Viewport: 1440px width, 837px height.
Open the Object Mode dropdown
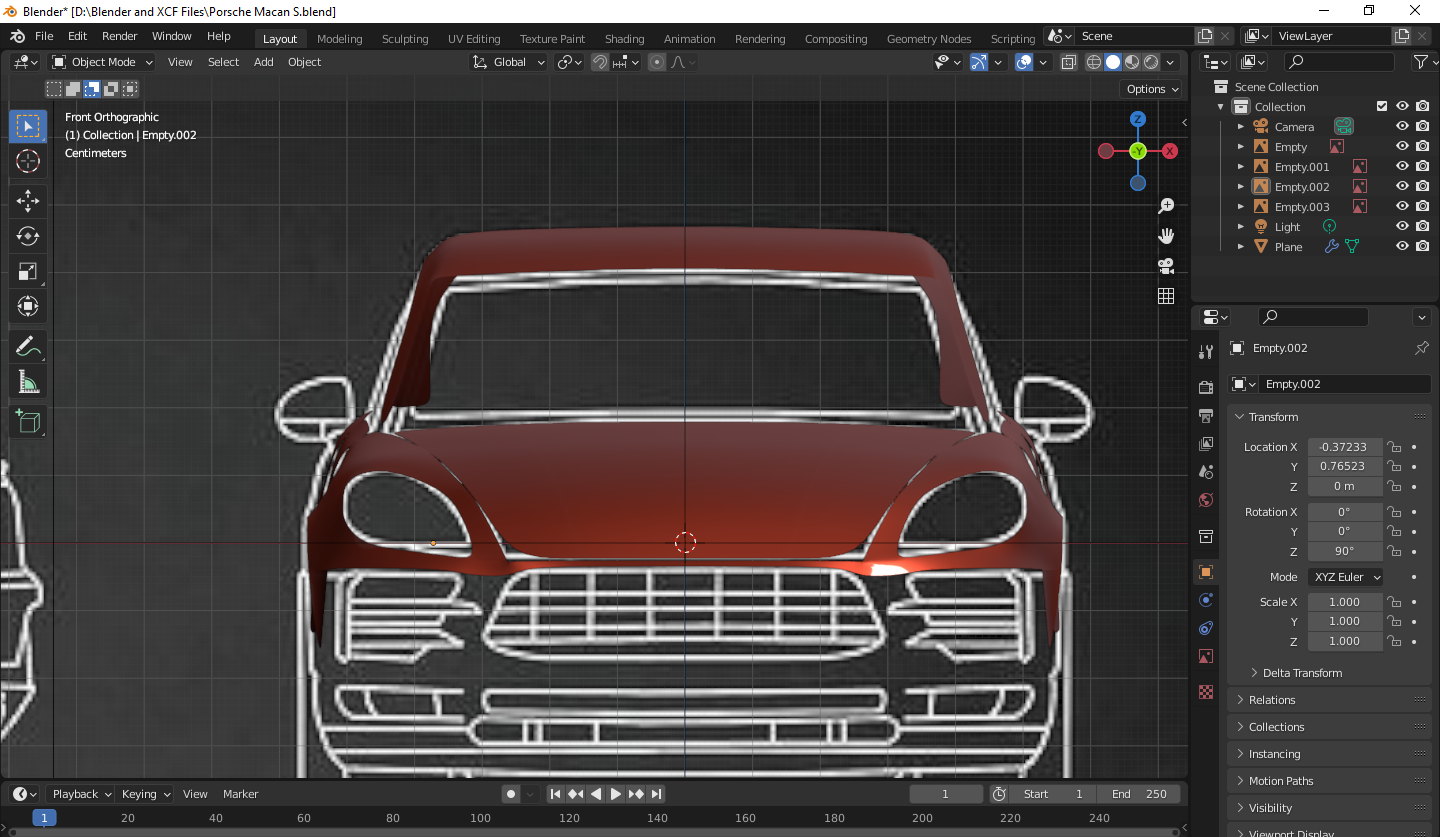(103, 62)
